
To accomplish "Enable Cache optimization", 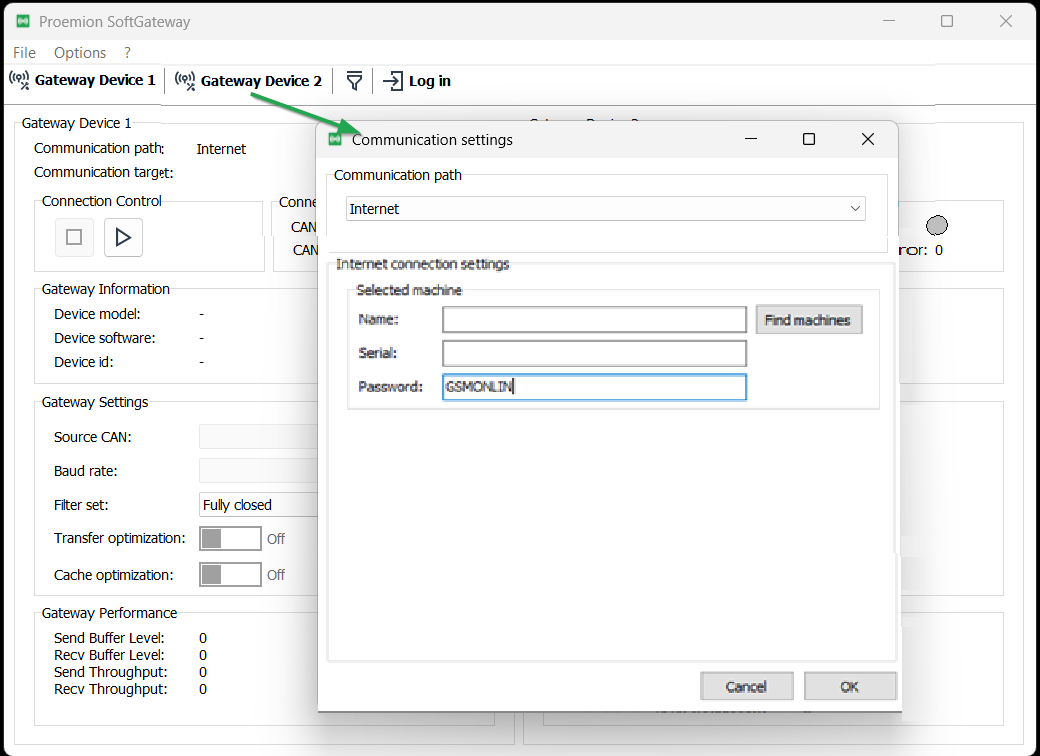I will (x=230, y=574).
